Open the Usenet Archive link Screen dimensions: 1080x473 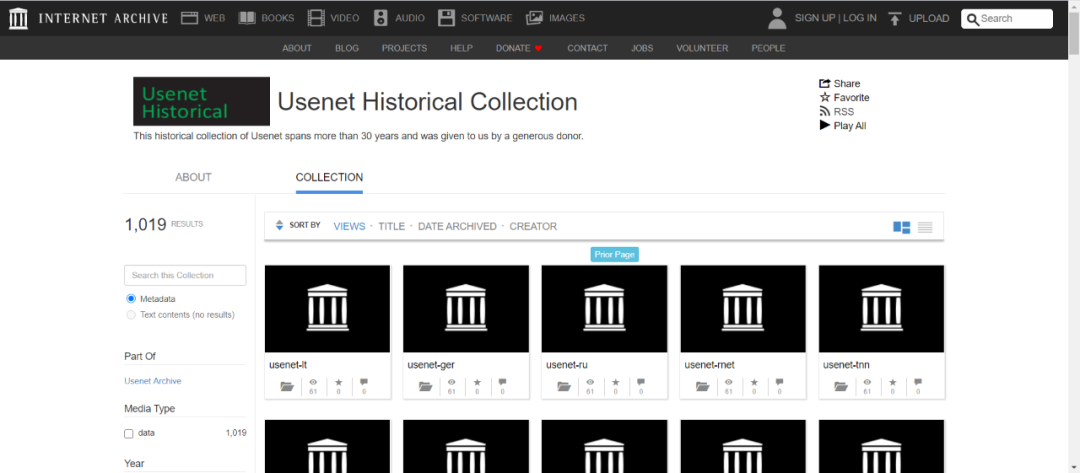tap(153, 381)
